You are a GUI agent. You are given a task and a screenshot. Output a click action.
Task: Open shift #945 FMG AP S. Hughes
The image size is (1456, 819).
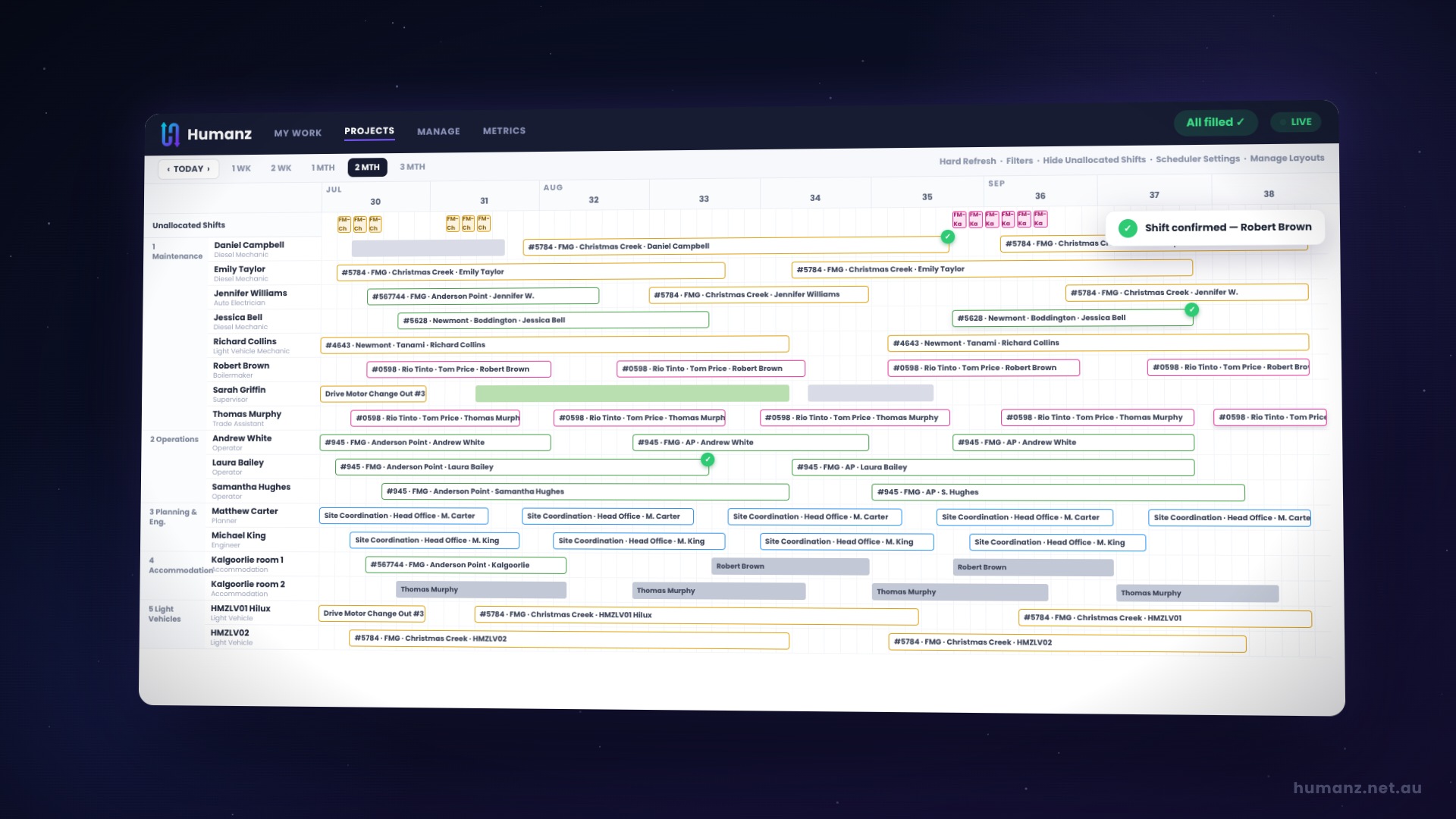(1058, 492)
